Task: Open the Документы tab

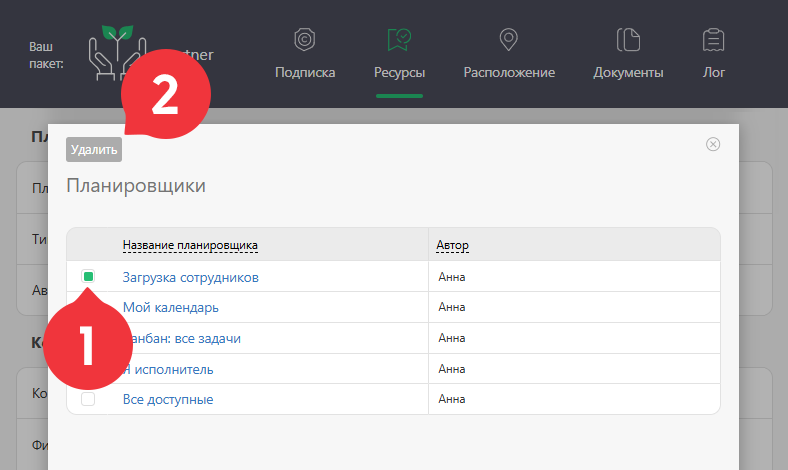Action: point(628,54)
